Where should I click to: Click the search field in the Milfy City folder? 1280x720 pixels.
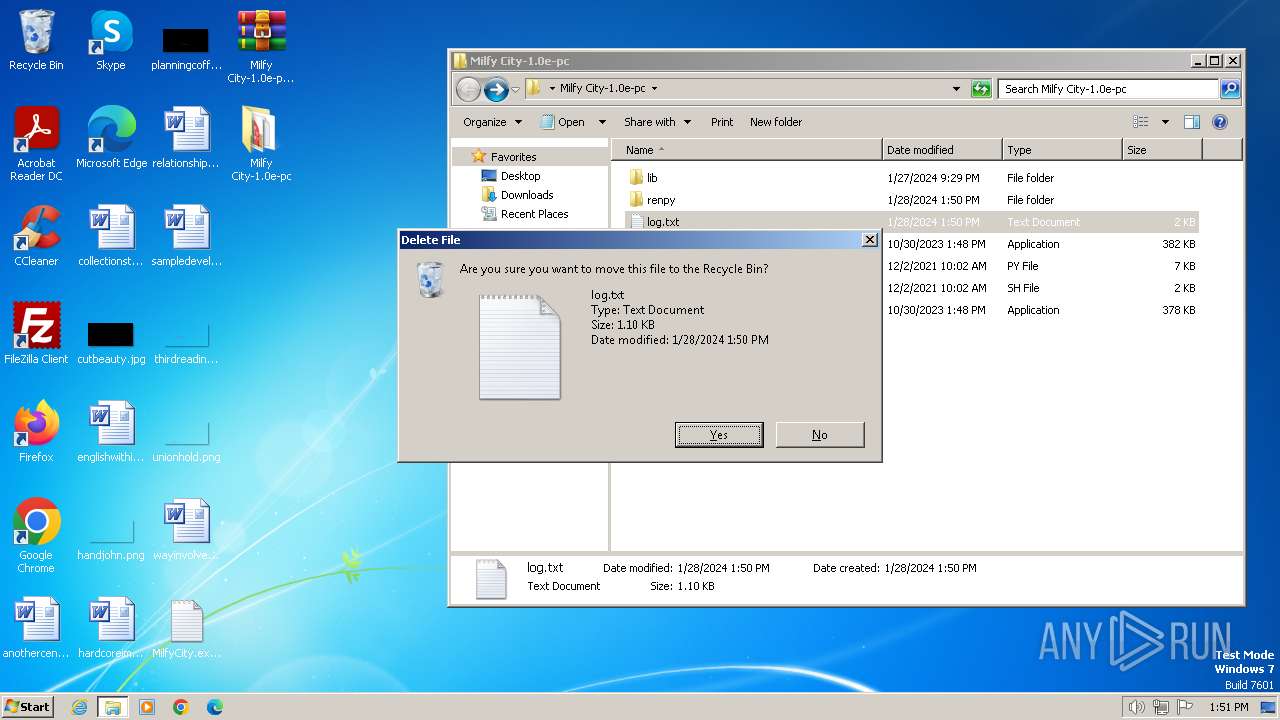coord(1109,89)
